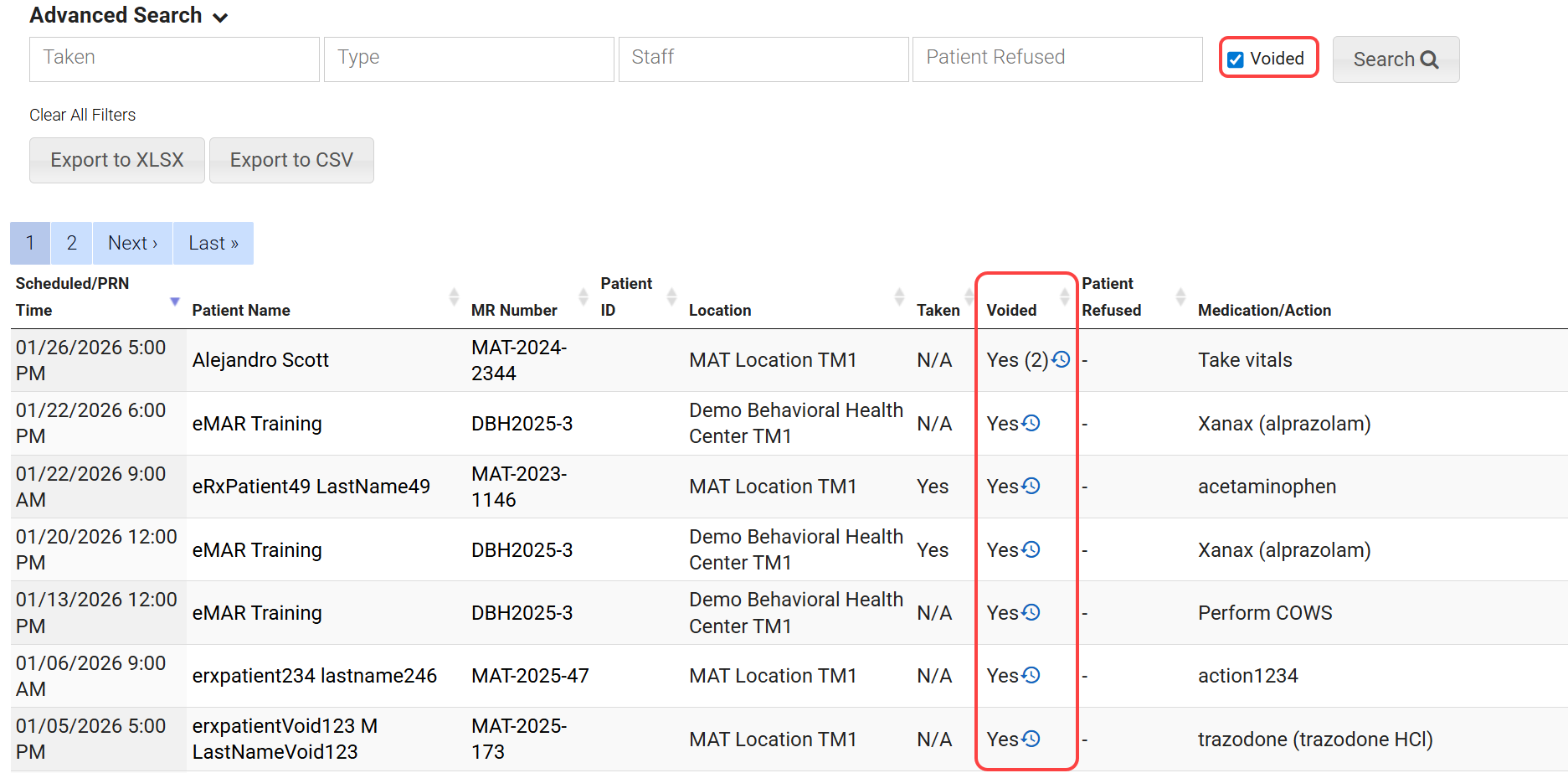Viewport: 1568px width, 773px height.
Task: Open the Patient Refused filter dropdown
Action: tap(1056, 59)
